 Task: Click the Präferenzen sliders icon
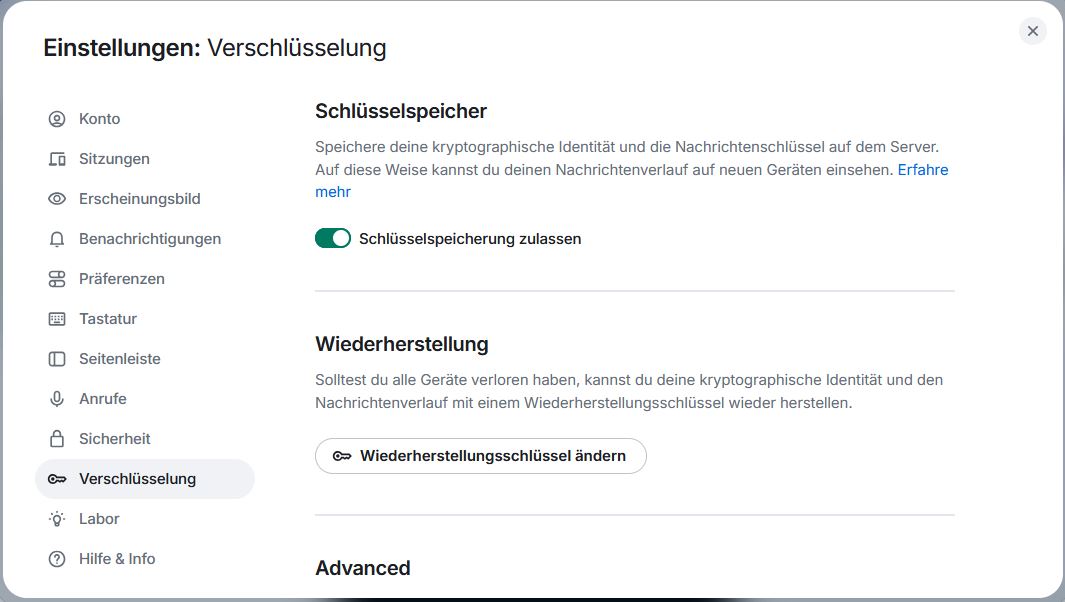(57, 279)
